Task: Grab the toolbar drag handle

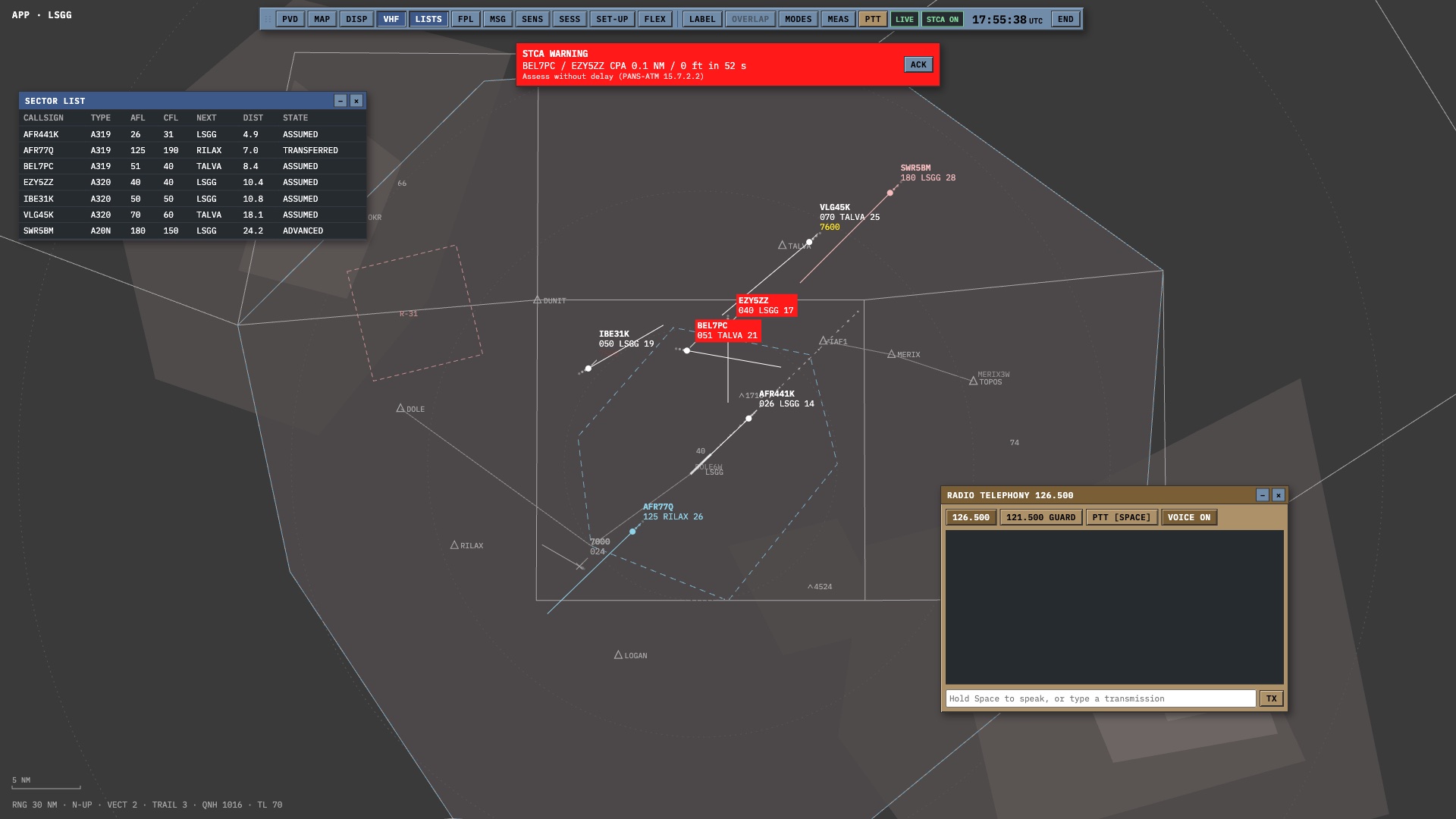Action: (x=267, y=19)
